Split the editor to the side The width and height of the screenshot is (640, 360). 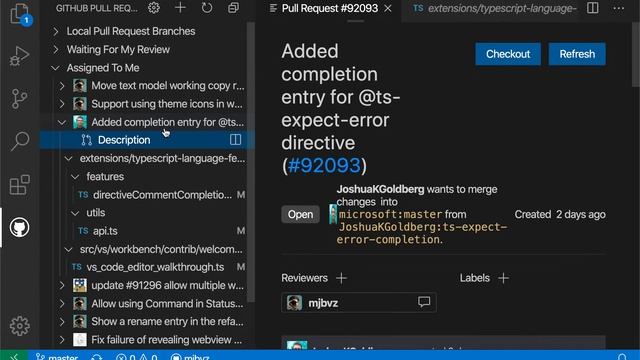pos(593,8)
